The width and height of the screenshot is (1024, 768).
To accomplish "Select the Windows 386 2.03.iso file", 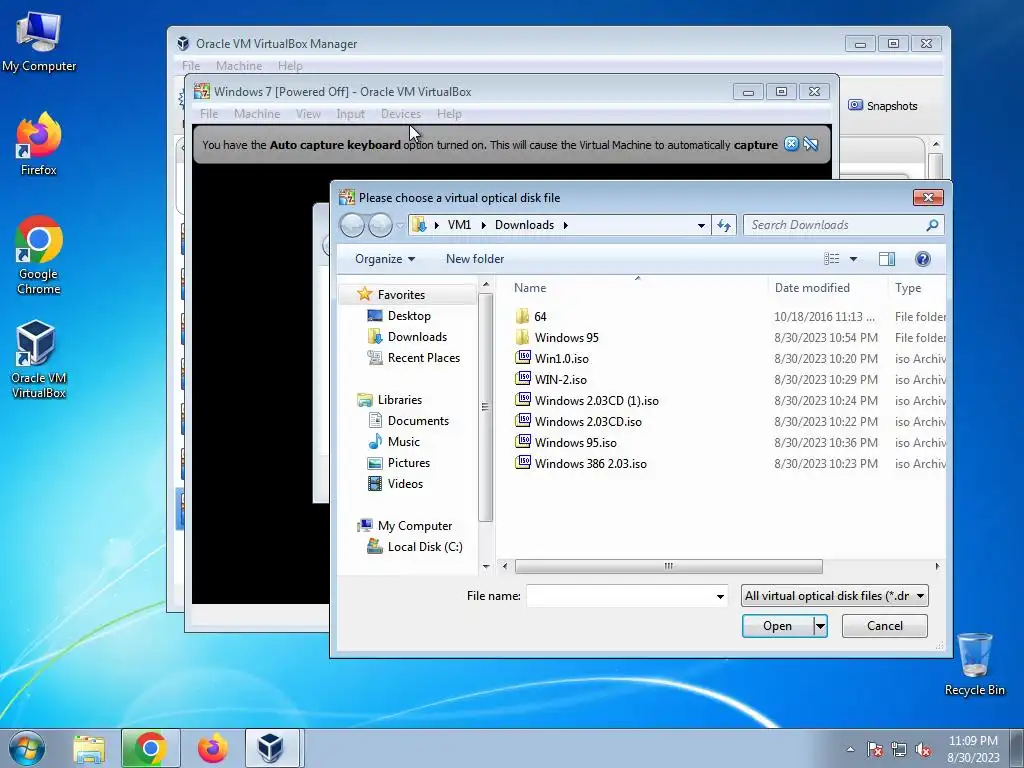I will pyautogui.click(x=590, y=464).
